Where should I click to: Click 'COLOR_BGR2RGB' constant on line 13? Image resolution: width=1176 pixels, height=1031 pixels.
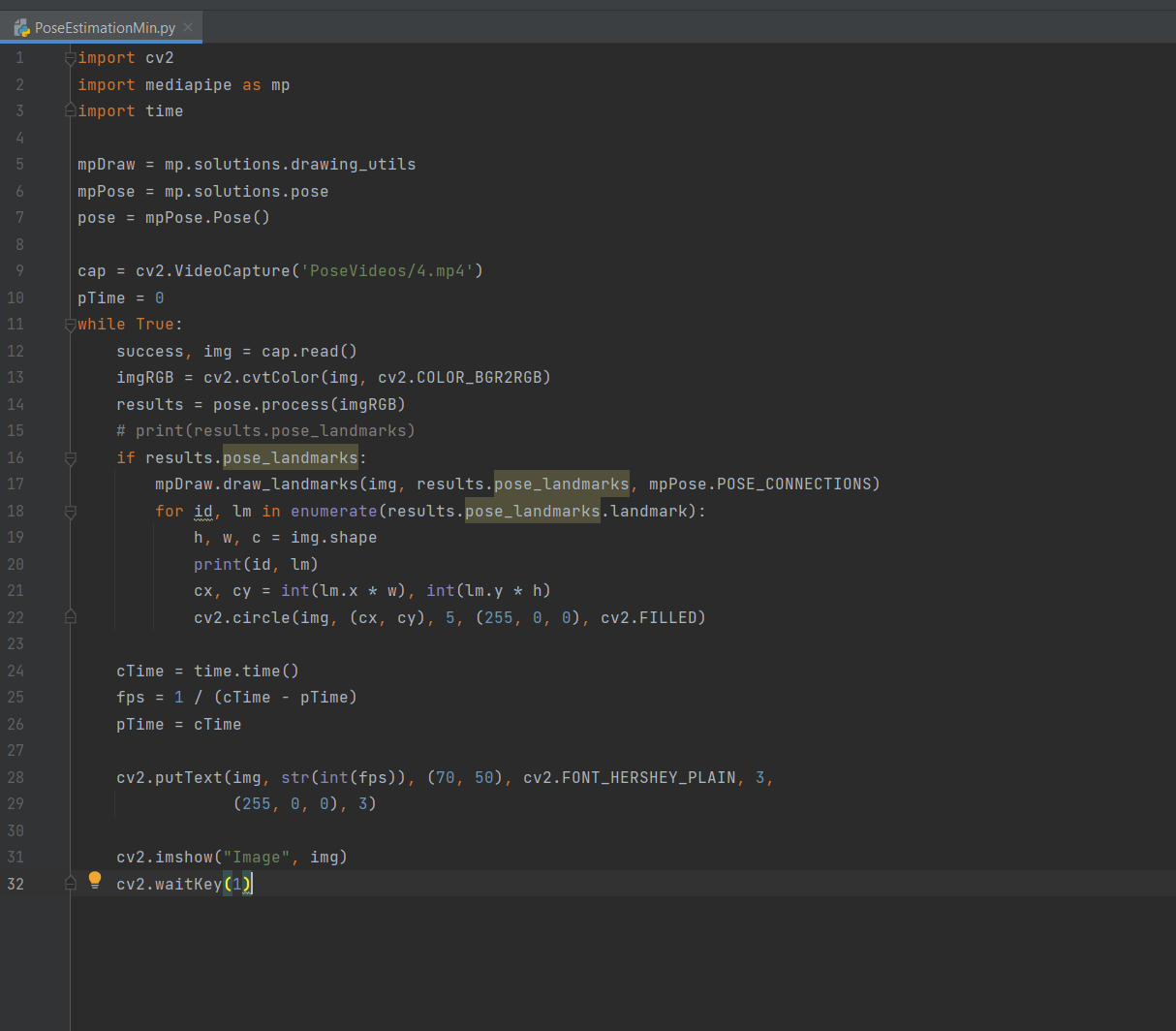click(x=480, y=378)
